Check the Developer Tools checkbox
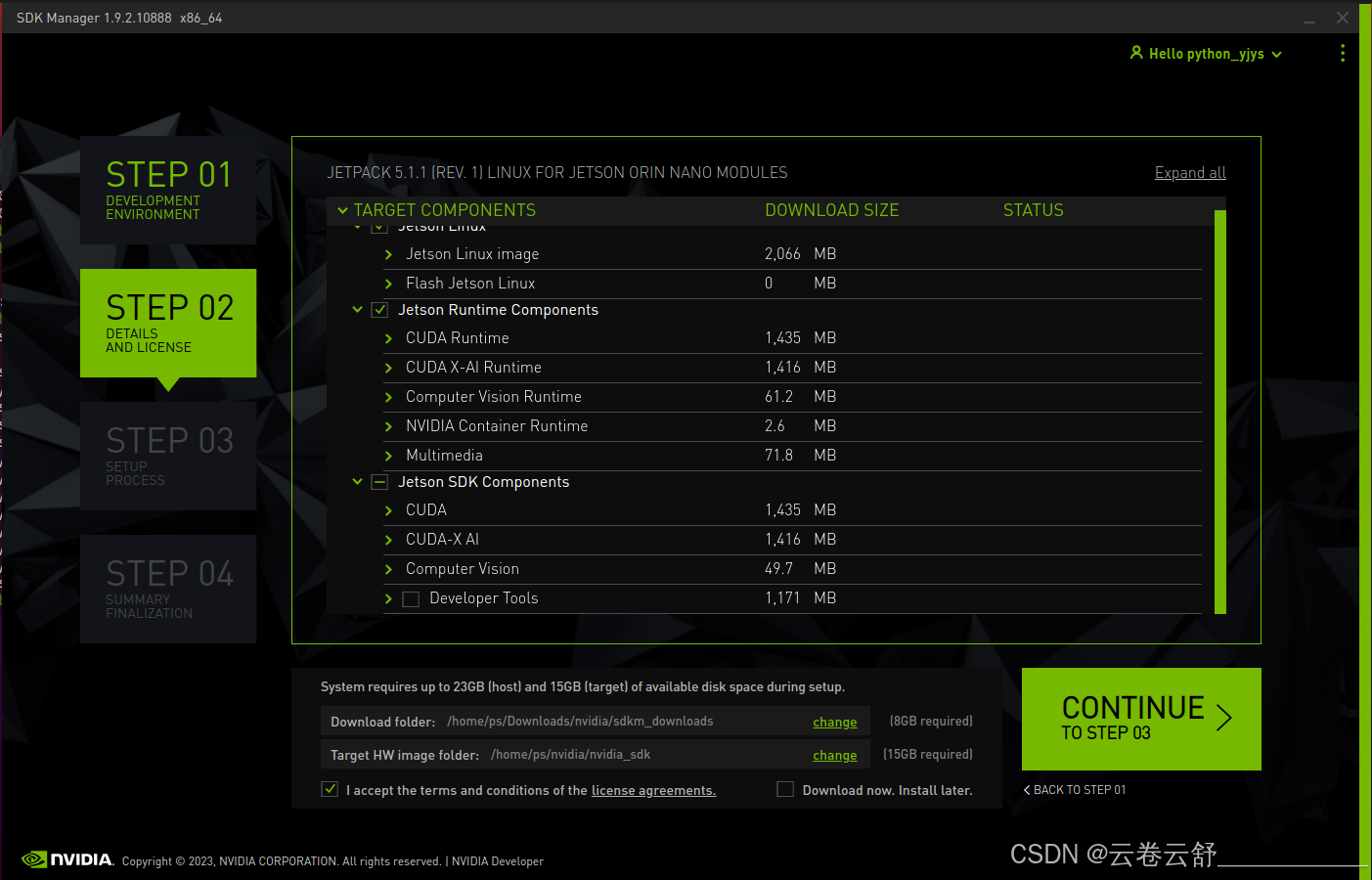Image resolution: width=1372 pixels, height=880 pixels. point(411,599)
